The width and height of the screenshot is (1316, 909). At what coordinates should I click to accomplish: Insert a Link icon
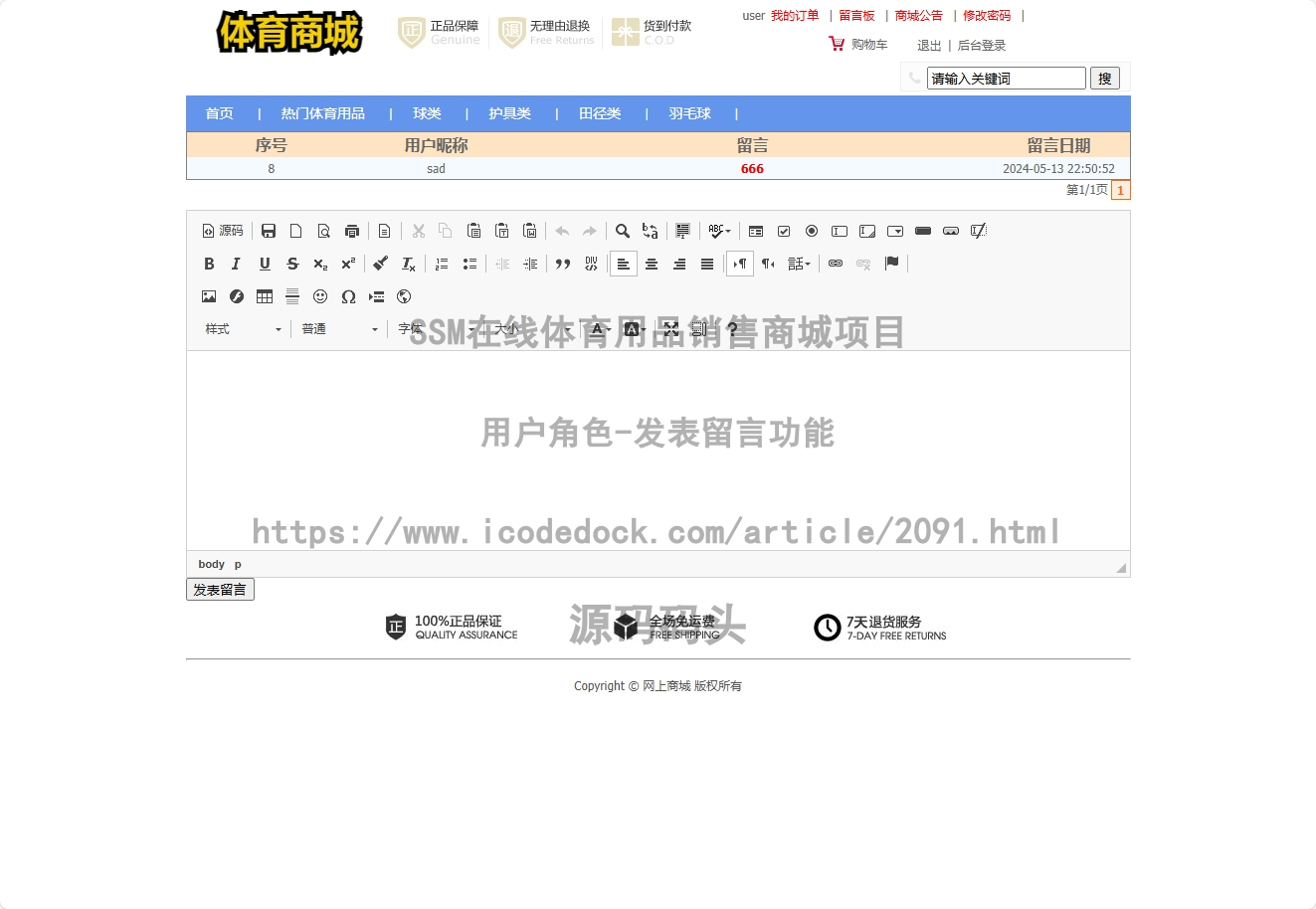point(836,264)
